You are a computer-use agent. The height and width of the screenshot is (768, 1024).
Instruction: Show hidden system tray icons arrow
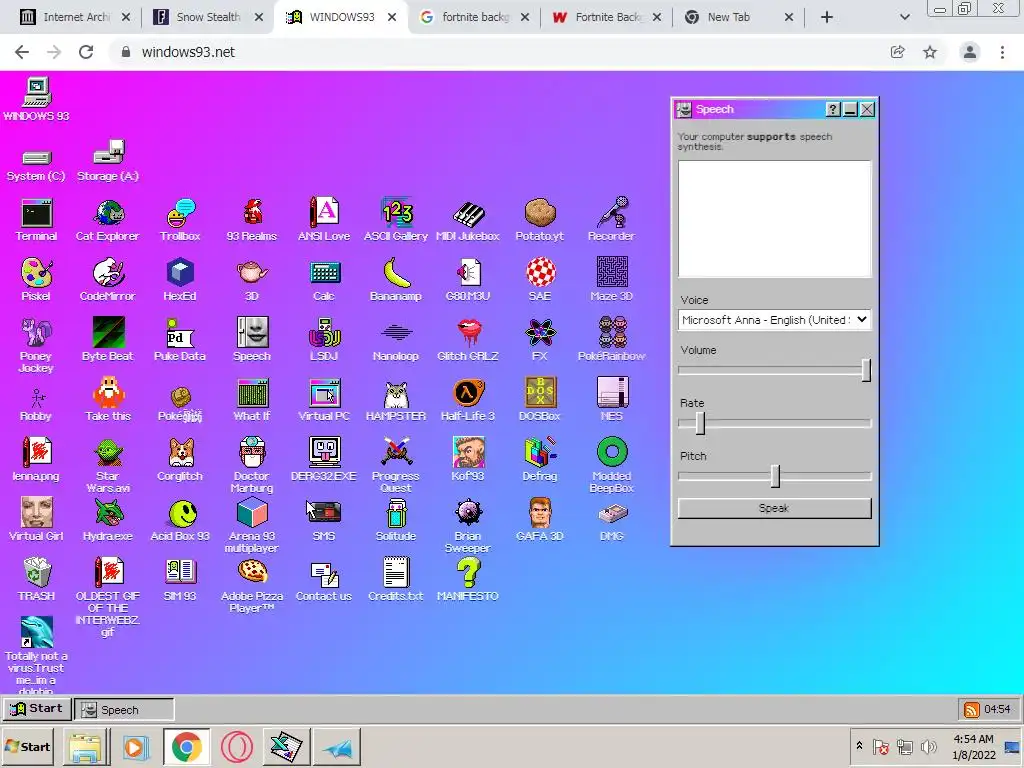click(859, 745)
